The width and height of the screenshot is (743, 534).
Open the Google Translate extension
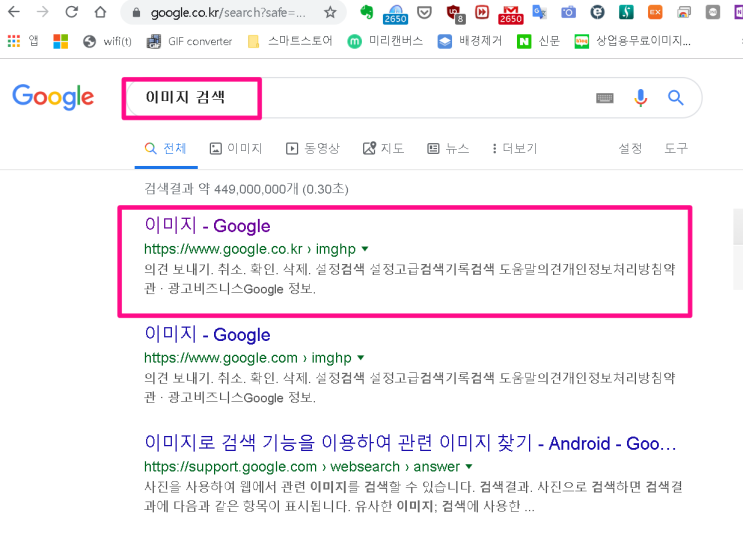point(539,12)
